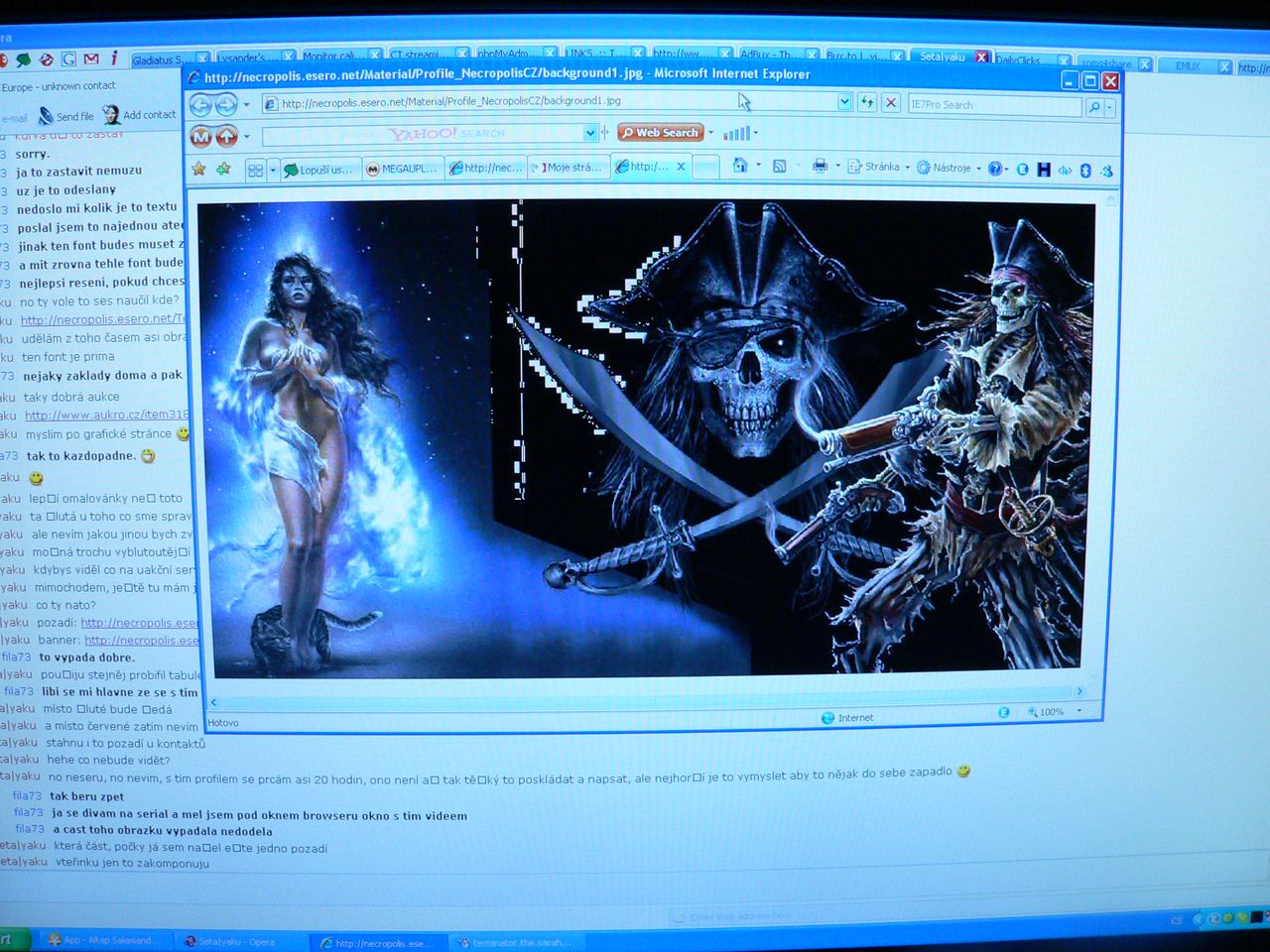This screenshot has width=1270, height=952.
Task: Click the Web Search button
Action: coord(661,132)
